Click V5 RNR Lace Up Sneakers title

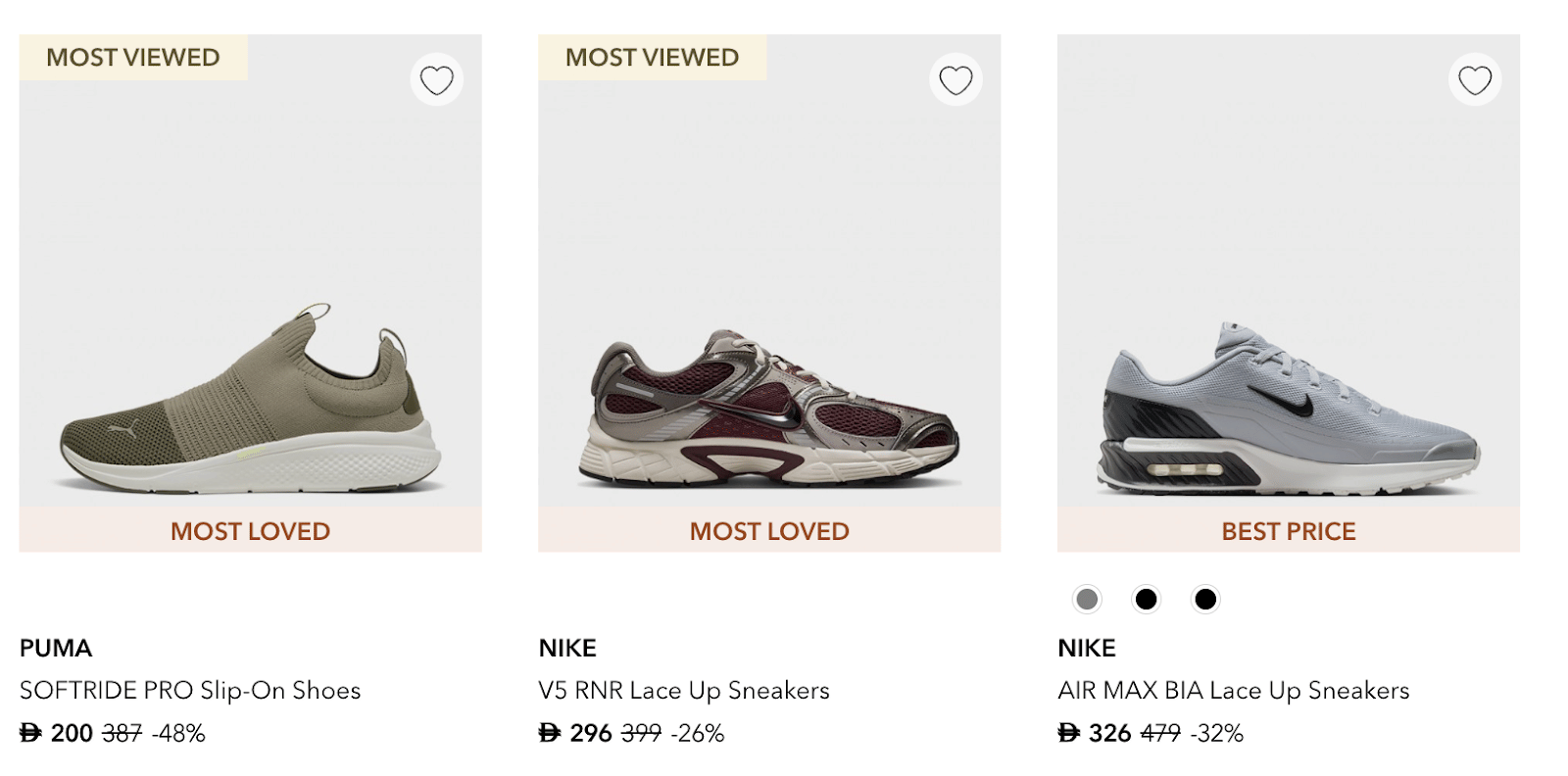[x=684, y=691]
